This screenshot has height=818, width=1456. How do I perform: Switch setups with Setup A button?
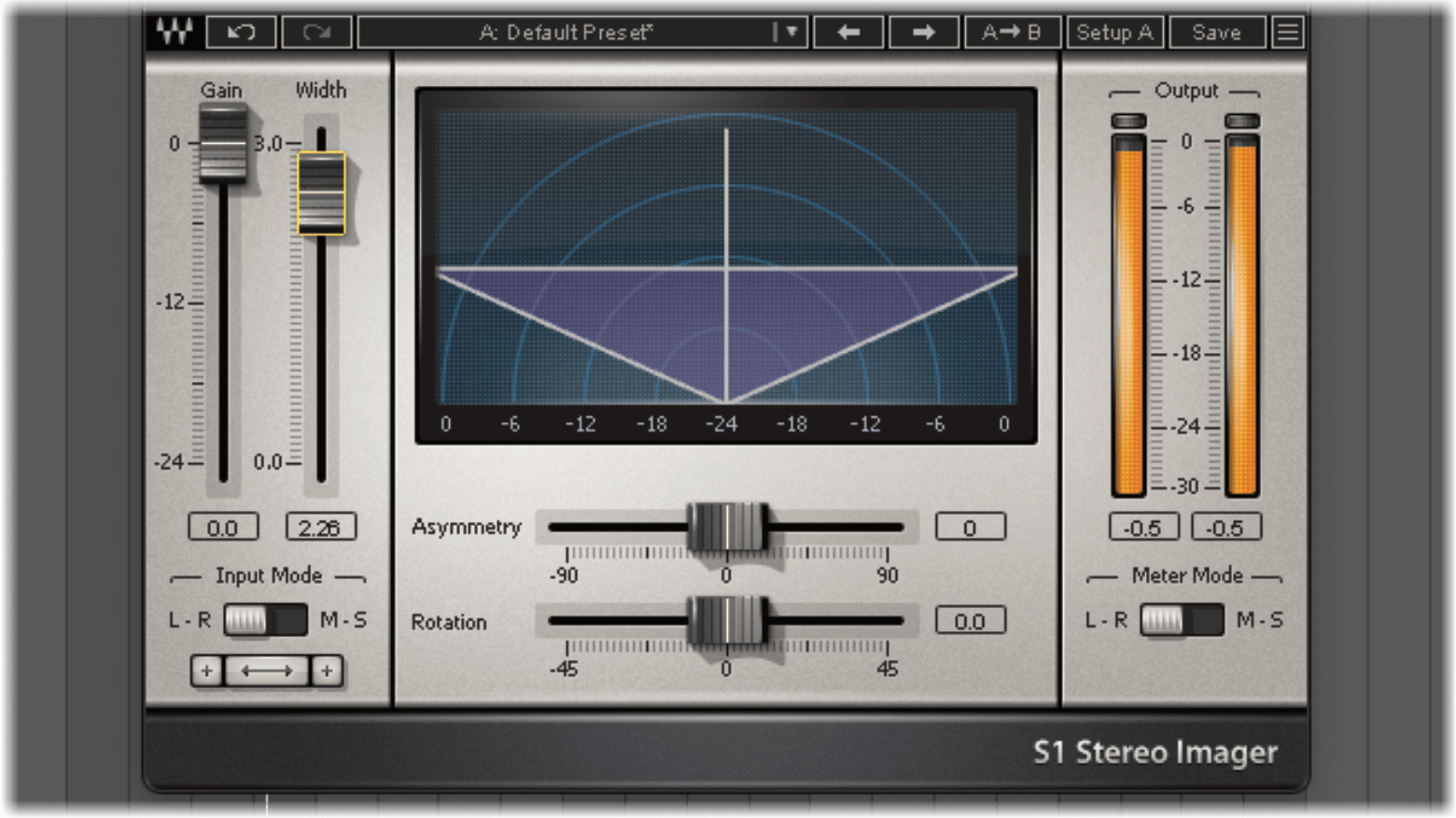click(x=1114, y=32)
